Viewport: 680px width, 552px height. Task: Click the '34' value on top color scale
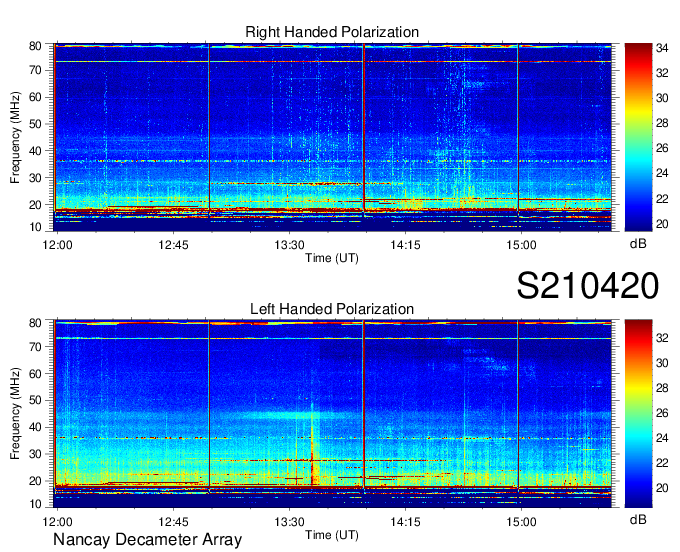[x=662, y=48]
